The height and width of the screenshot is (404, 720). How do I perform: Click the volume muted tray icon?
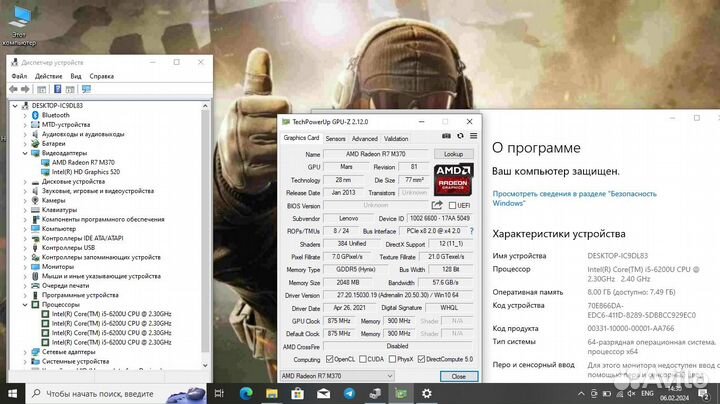tap(631, 393)
